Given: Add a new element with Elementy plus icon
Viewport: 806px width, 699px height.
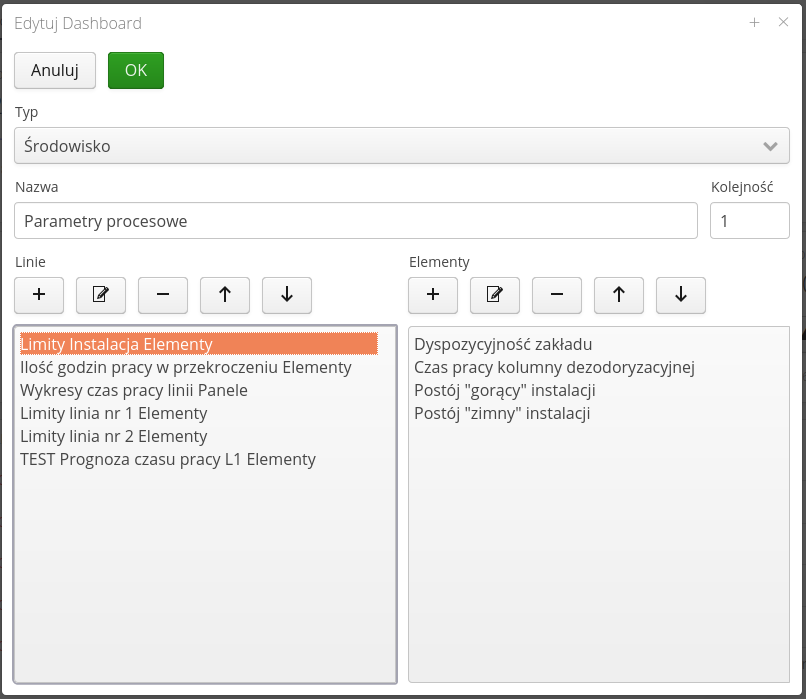Looking at the screenshot, I should tap(433, 295).
